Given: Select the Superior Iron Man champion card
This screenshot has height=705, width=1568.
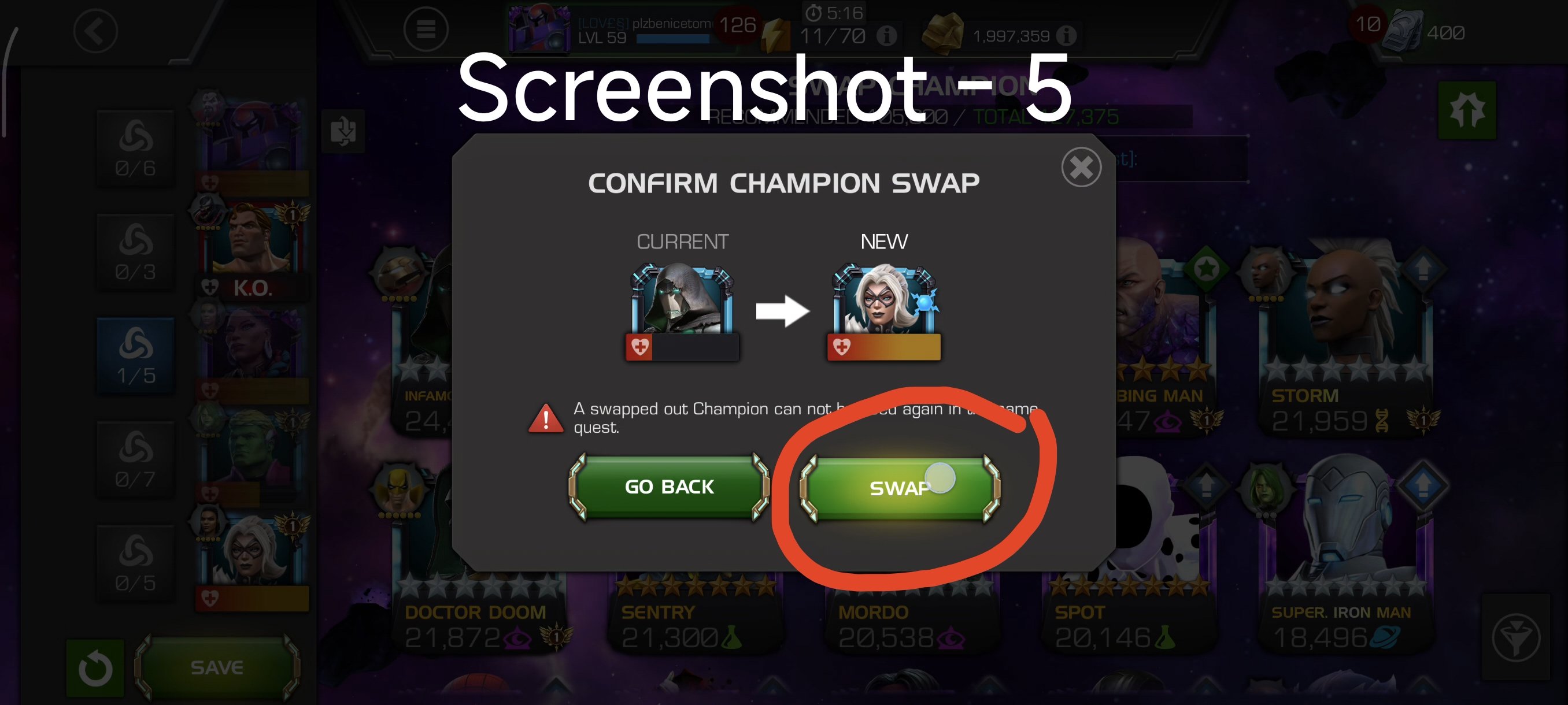Looking at the screenshot, I should click(1344, 556).
